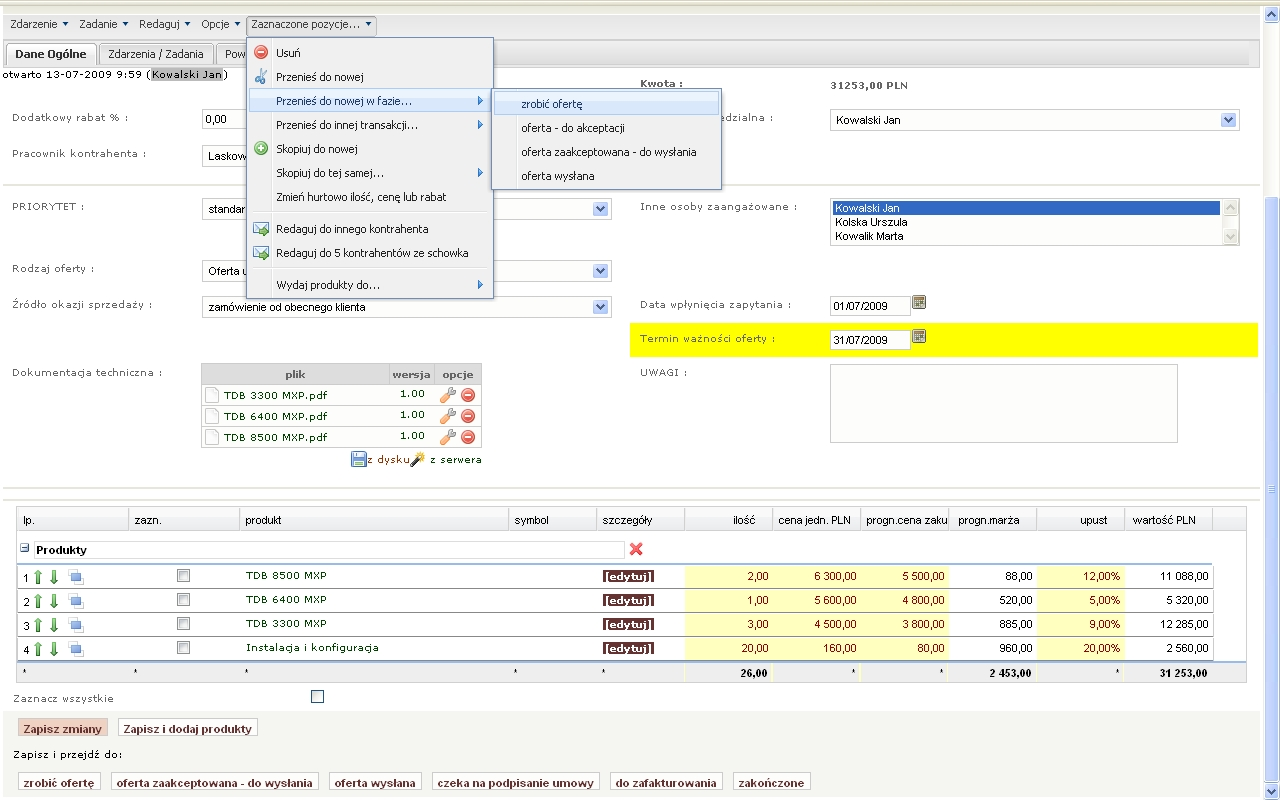
Task: Move TDB 8500 MXP row up
Action: pos(38,576)
